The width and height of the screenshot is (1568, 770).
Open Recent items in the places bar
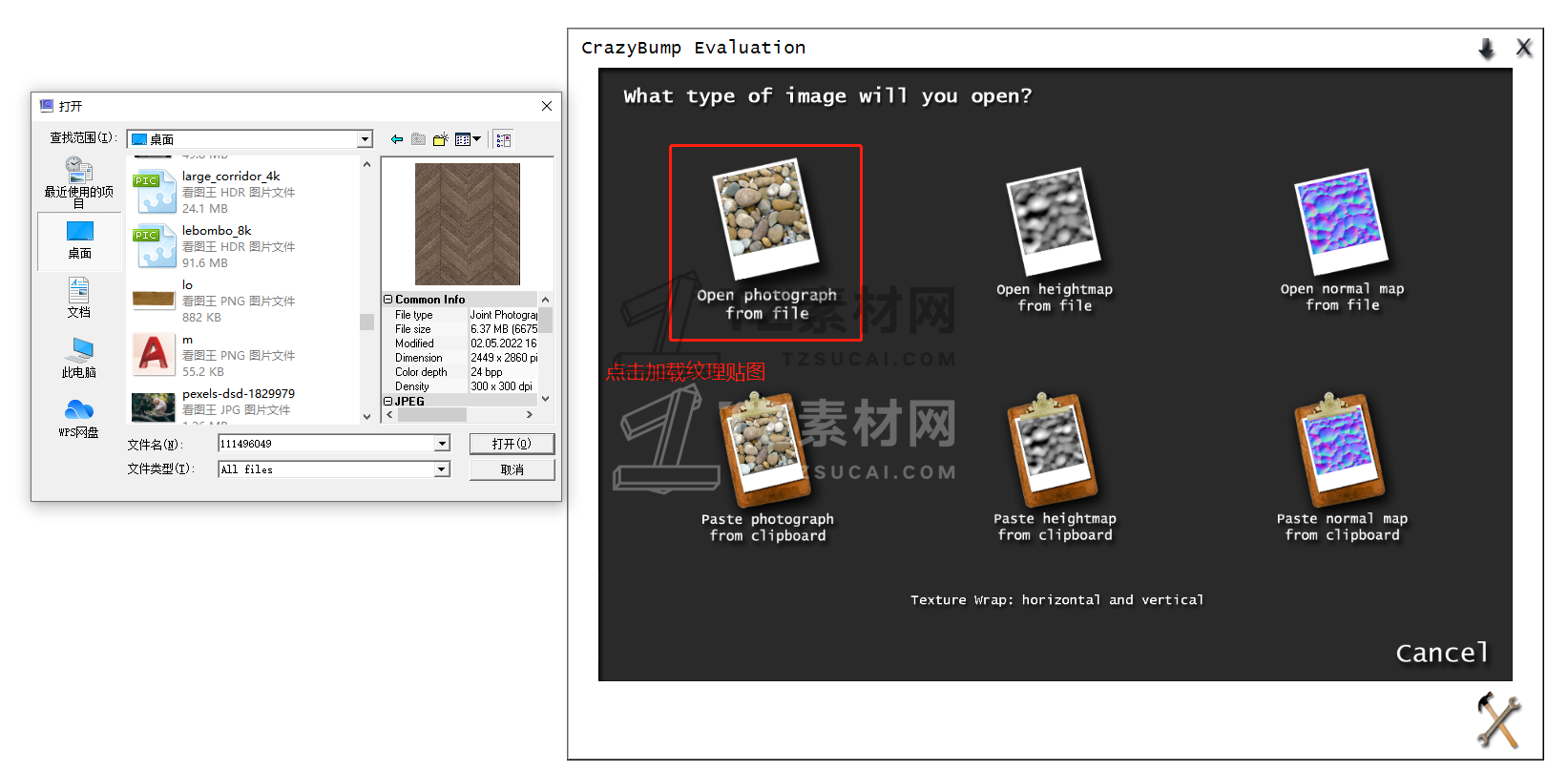(x=79, y=182)
